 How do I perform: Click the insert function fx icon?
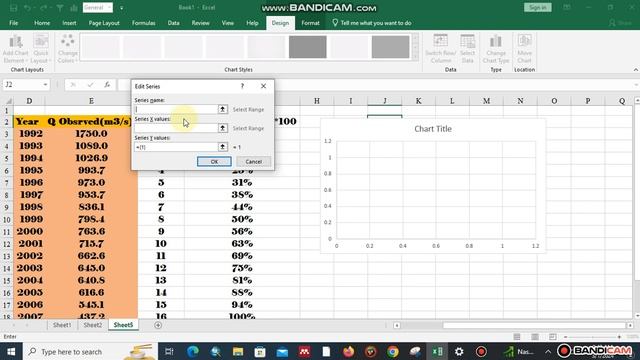(x=107, y=84)
